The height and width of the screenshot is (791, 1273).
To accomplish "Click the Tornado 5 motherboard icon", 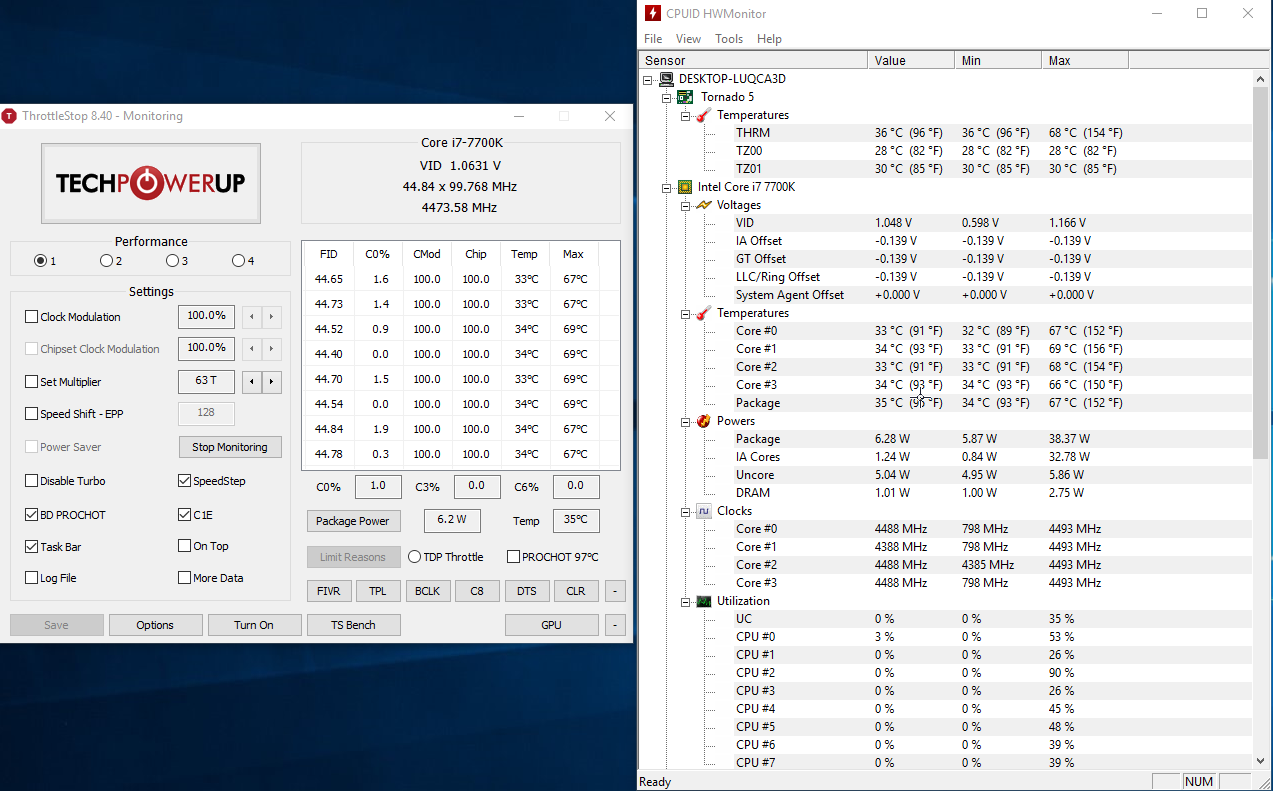I will pos(685,97).
